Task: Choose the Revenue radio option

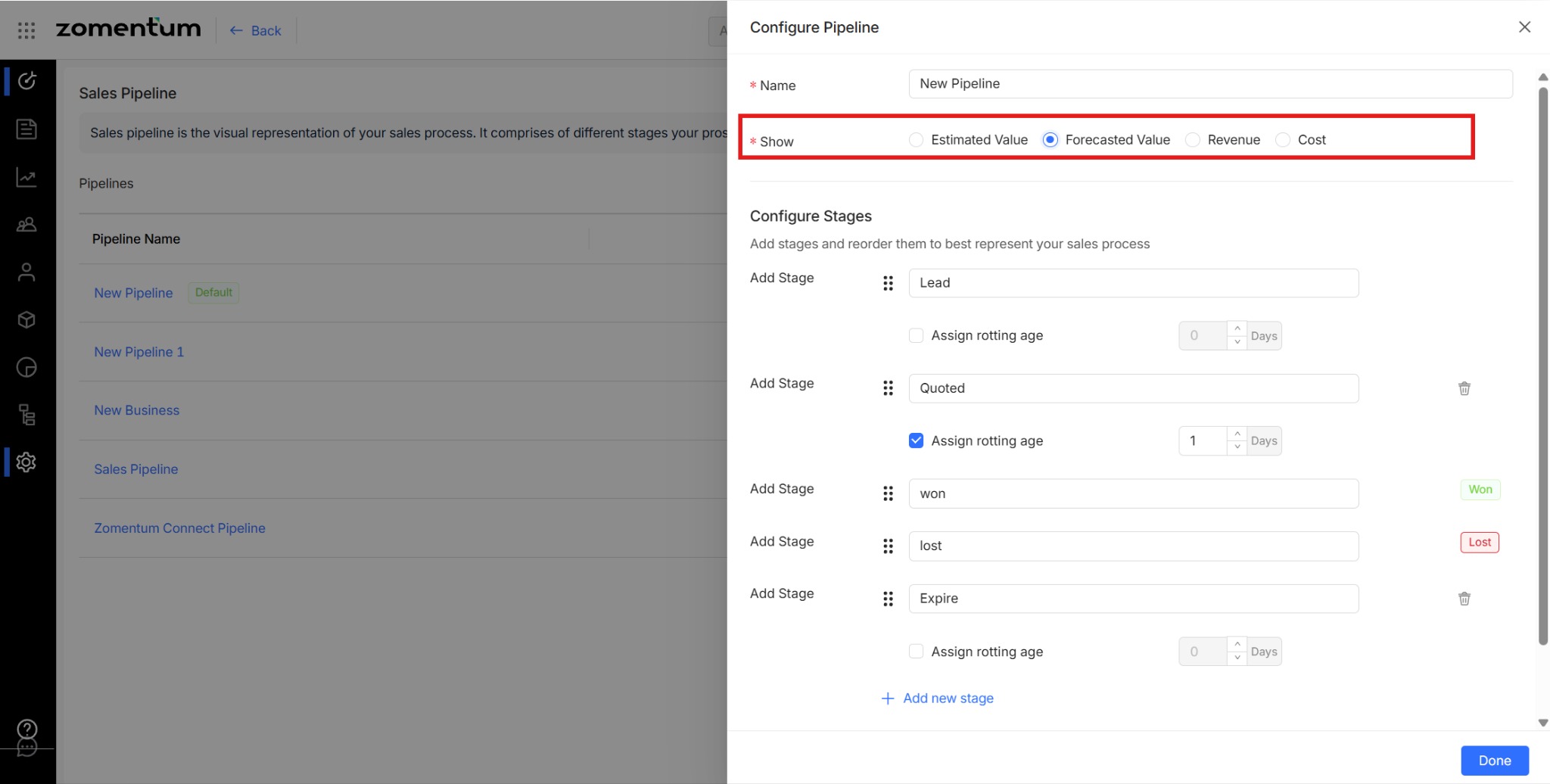Action: pyautogui.click(x=1193, y=140)
